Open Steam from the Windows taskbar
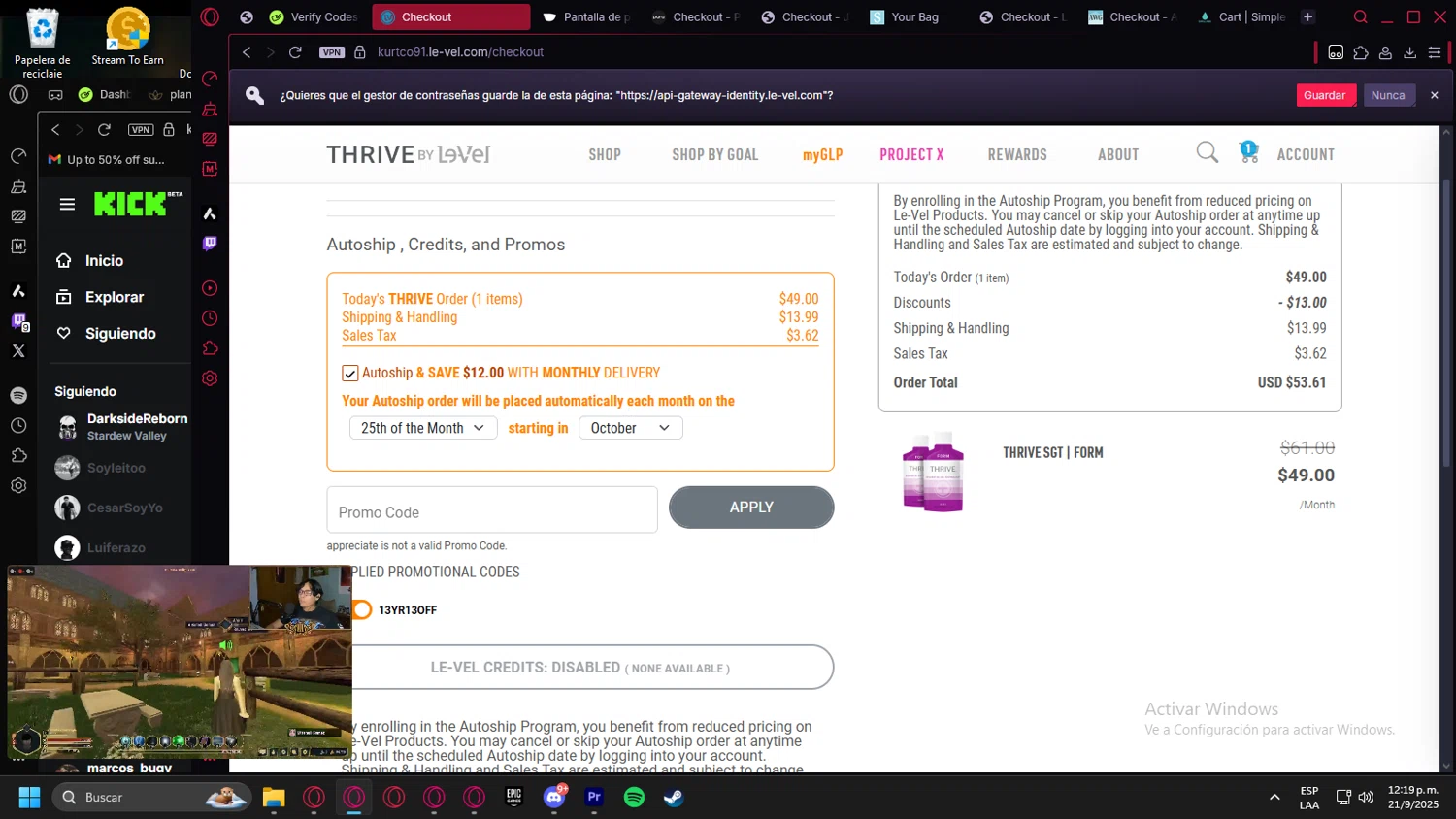 [x=674, y=798]
